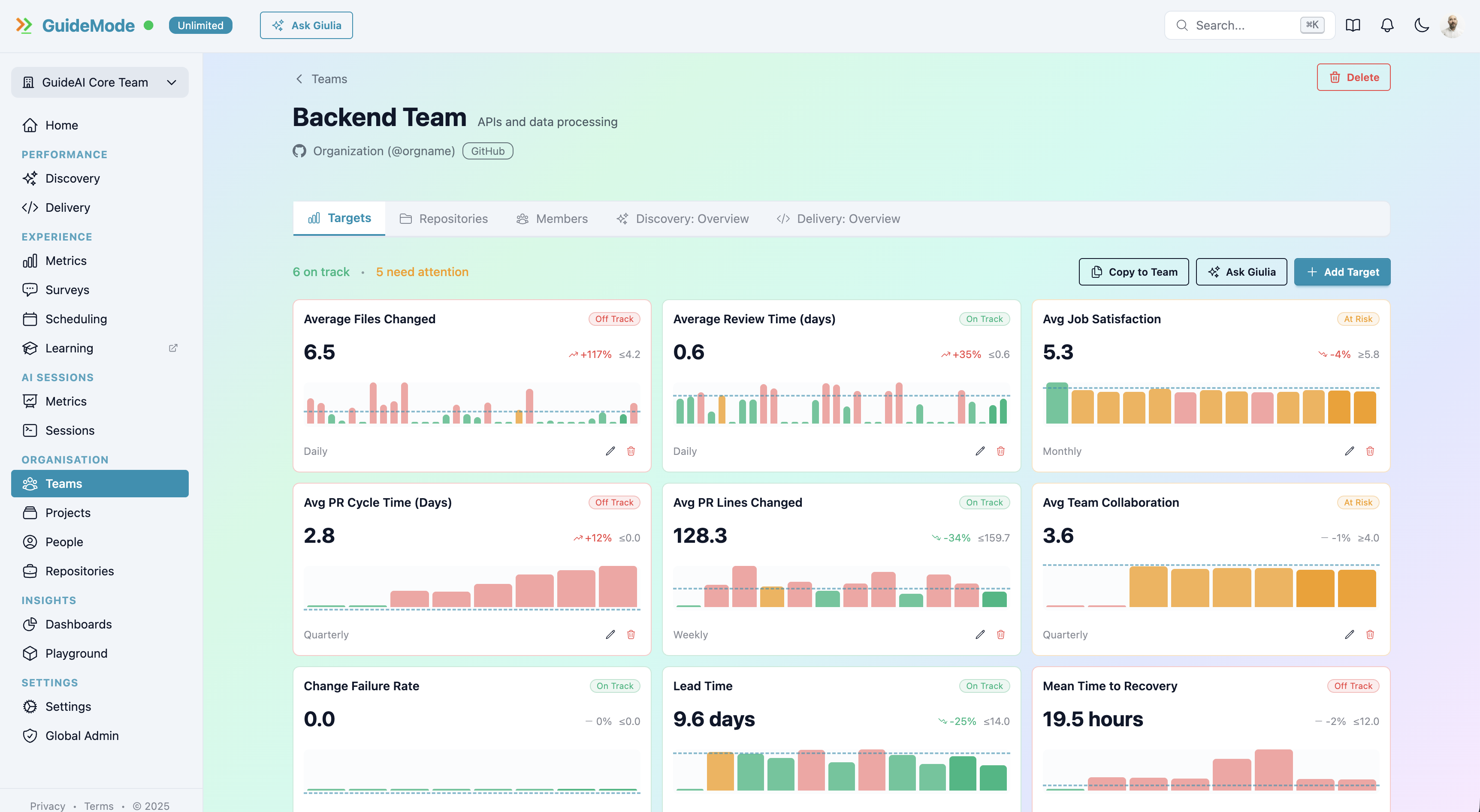Click the GitHub badge
Image resolution: width=1480 pixels, height=812 pixels.
(487, 150)
